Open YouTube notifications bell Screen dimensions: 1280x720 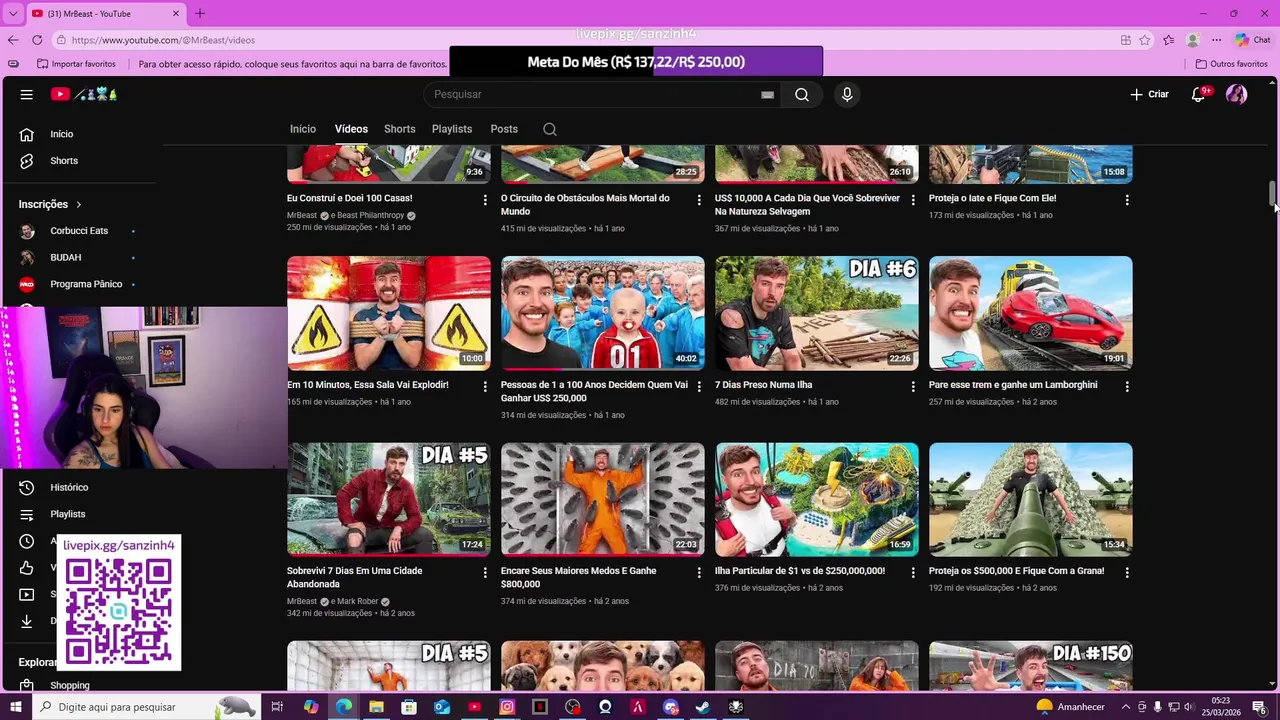1199,94
